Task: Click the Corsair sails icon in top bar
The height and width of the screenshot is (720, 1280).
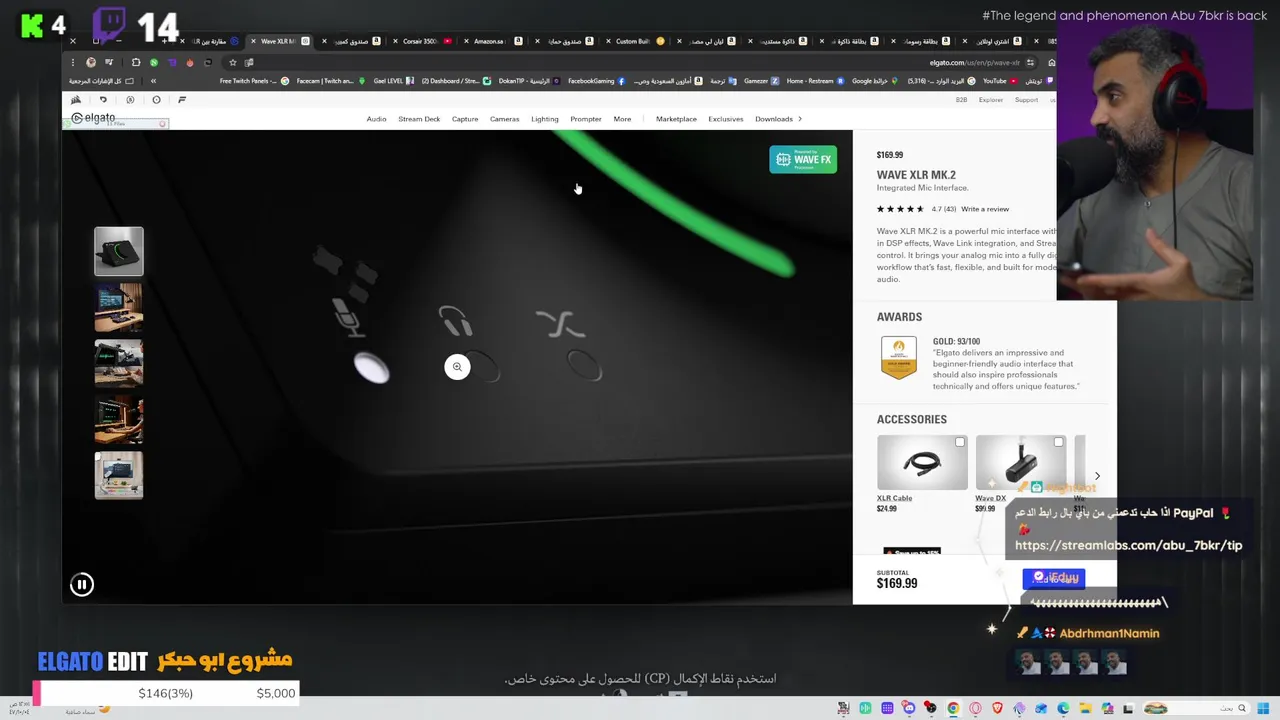Action: tap(76, 99)
